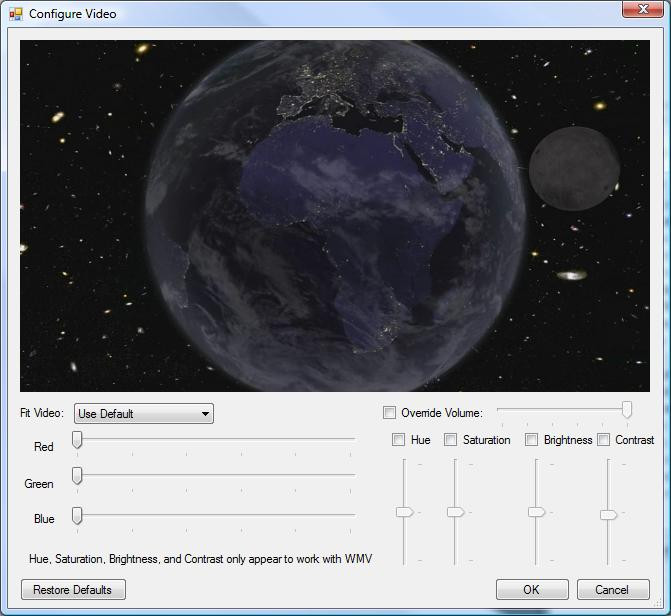The height and width of the screenshot is (616, 671).
Task: Toggle the Contrast checkbox
Action: pyautogui.click(x=603, y=440)
